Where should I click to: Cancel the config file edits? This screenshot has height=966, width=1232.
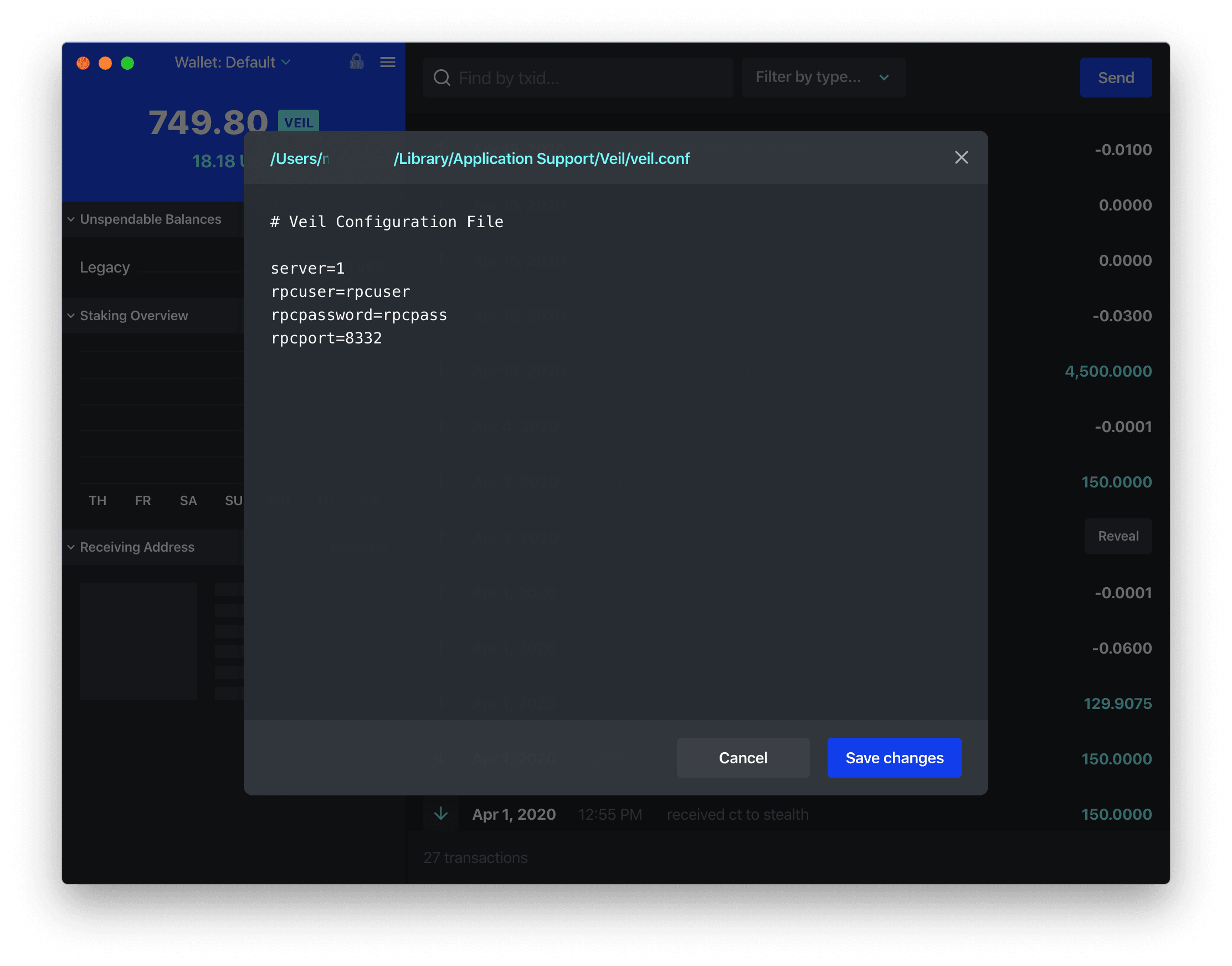click(x=743, y=757)
